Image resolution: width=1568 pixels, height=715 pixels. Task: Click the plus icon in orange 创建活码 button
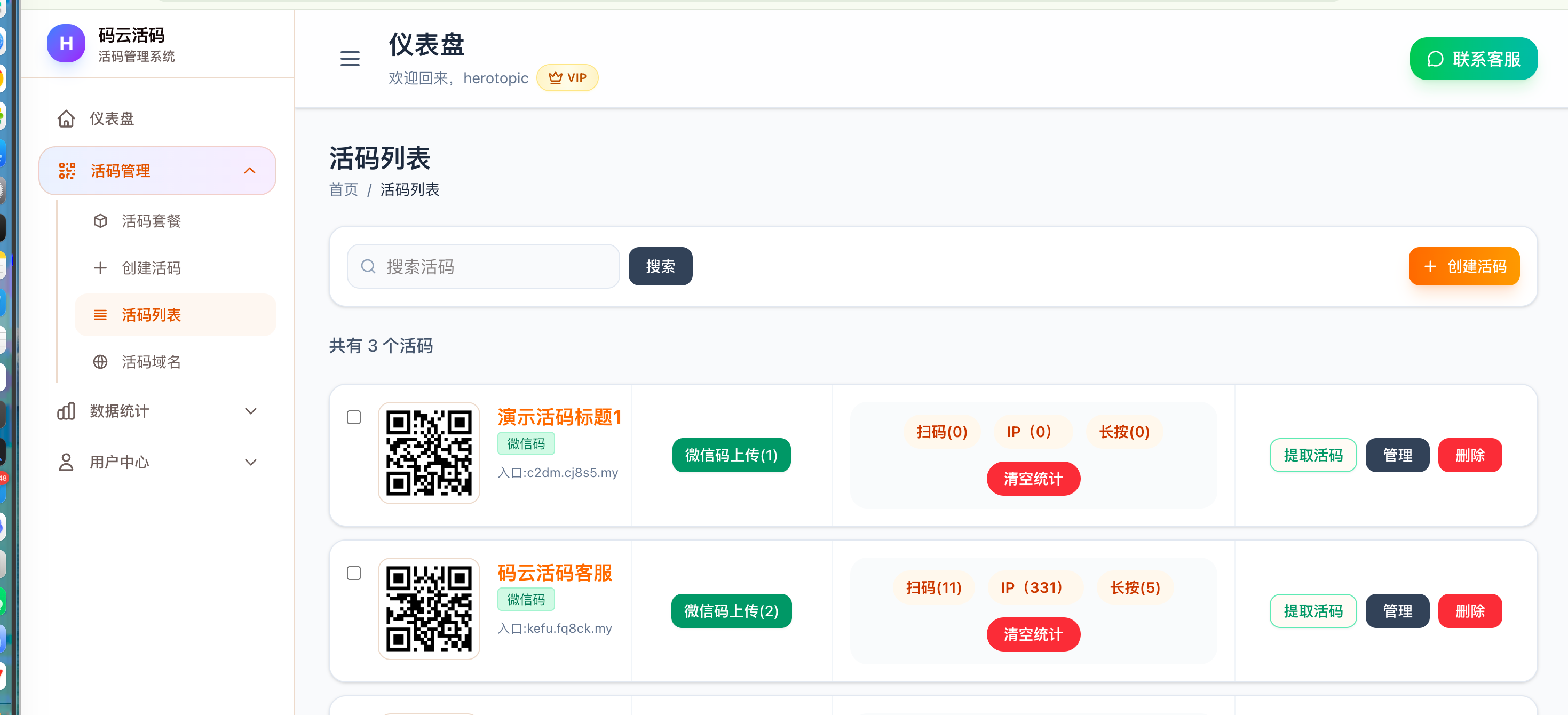1430,267
